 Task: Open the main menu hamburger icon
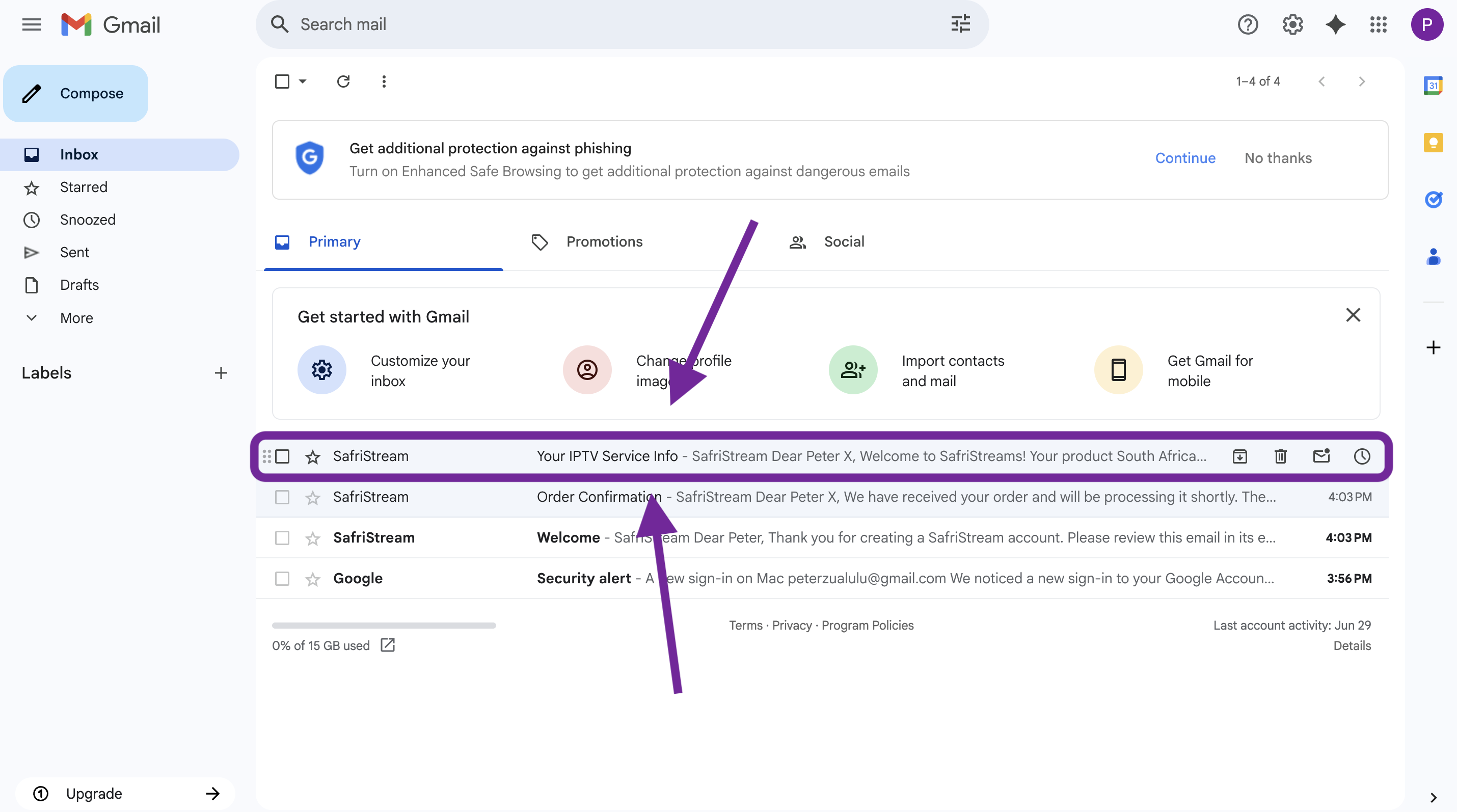pyautogui.click(x=31, y=24)
